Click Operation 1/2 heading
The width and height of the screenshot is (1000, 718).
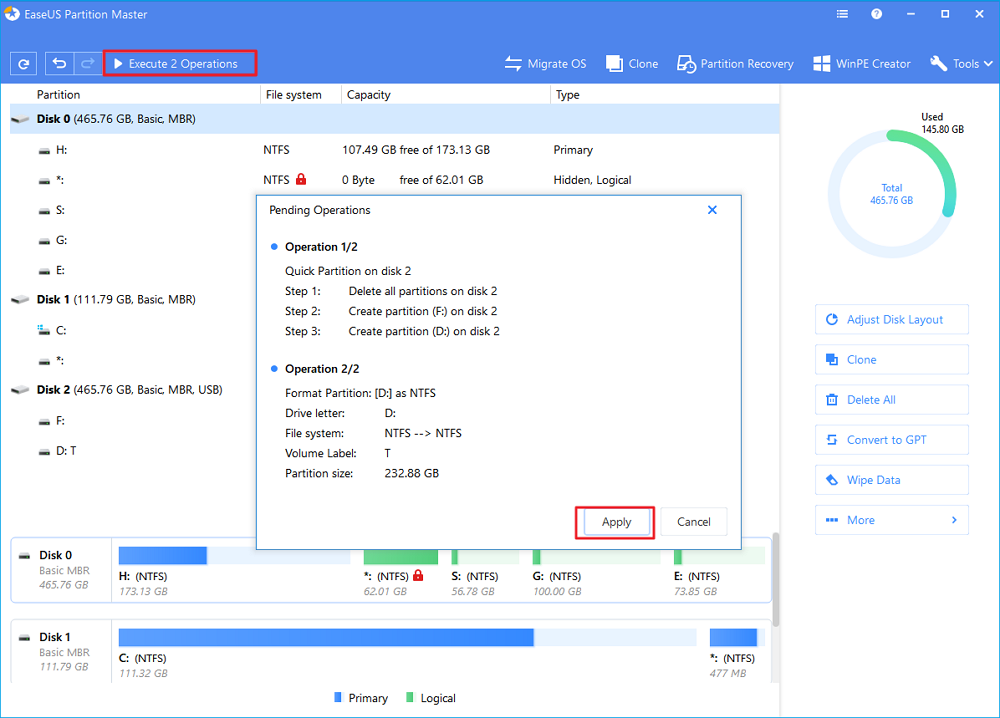point(321,247)
